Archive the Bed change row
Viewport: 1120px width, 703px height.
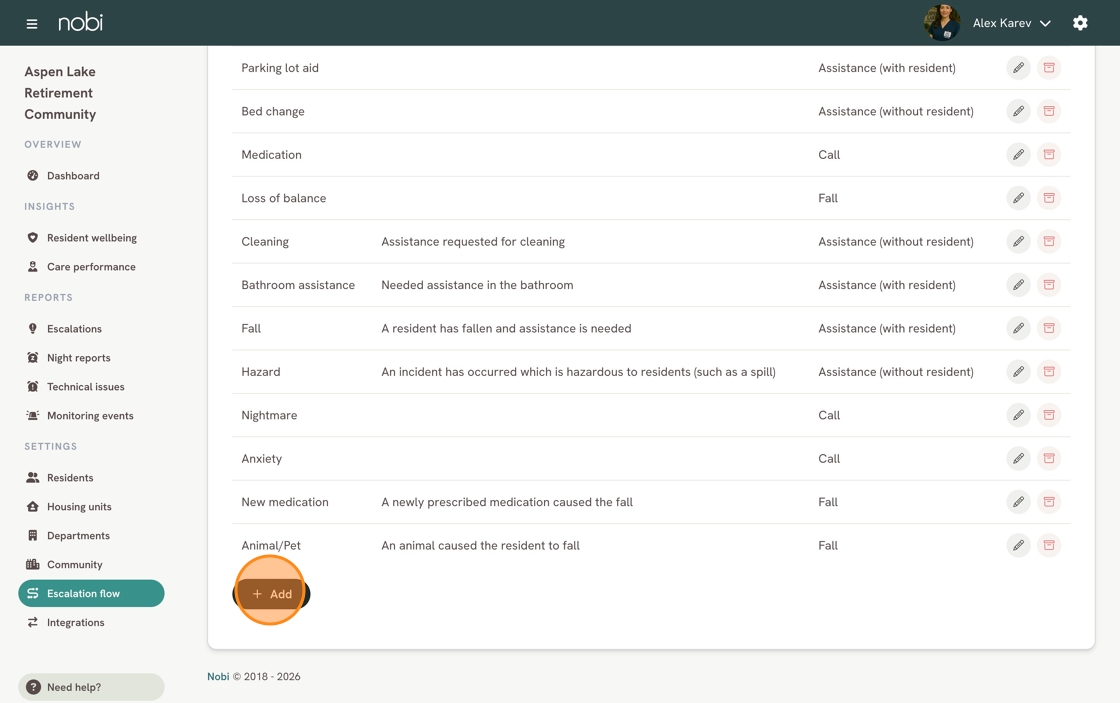coord(1049,111)
